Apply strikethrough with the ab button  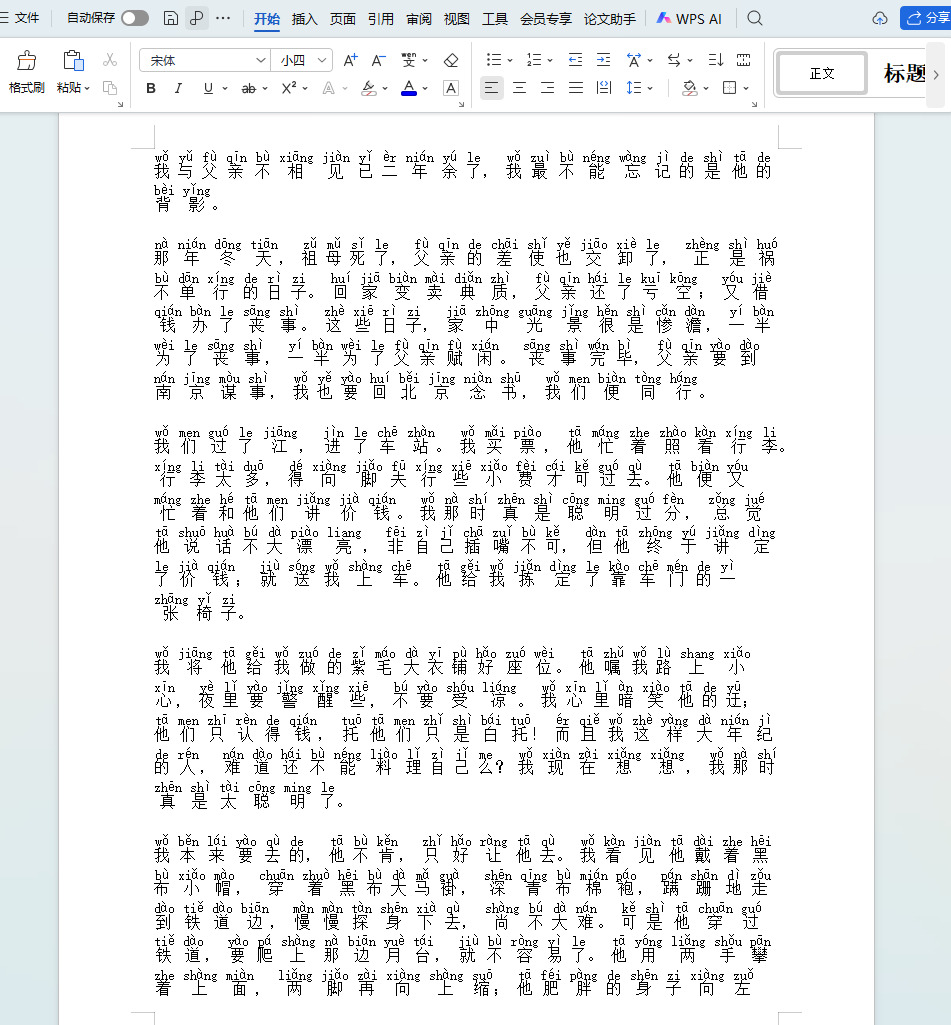point(248,88)
